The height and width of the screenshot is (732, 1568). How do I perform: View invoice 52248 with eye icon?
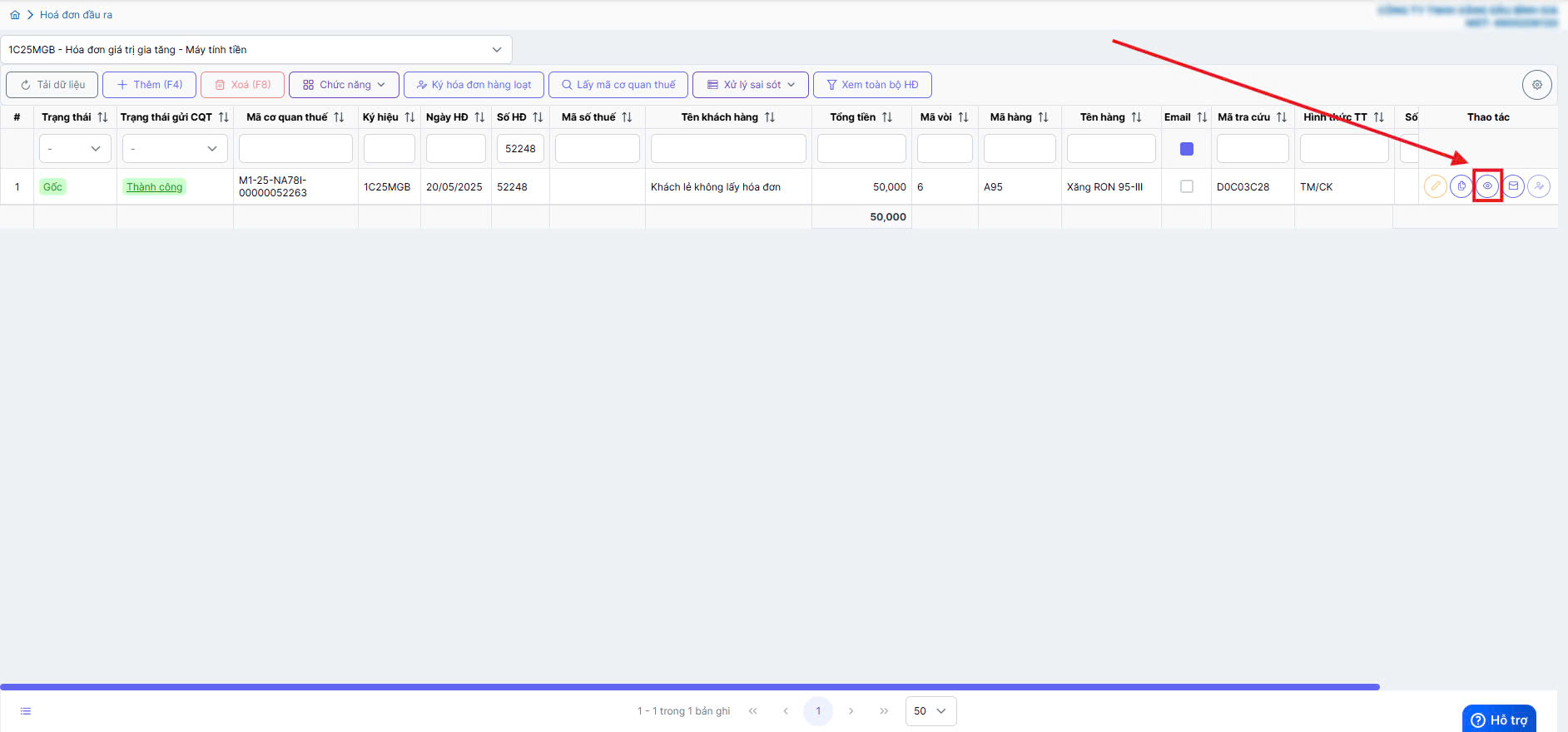[1487, 186]
